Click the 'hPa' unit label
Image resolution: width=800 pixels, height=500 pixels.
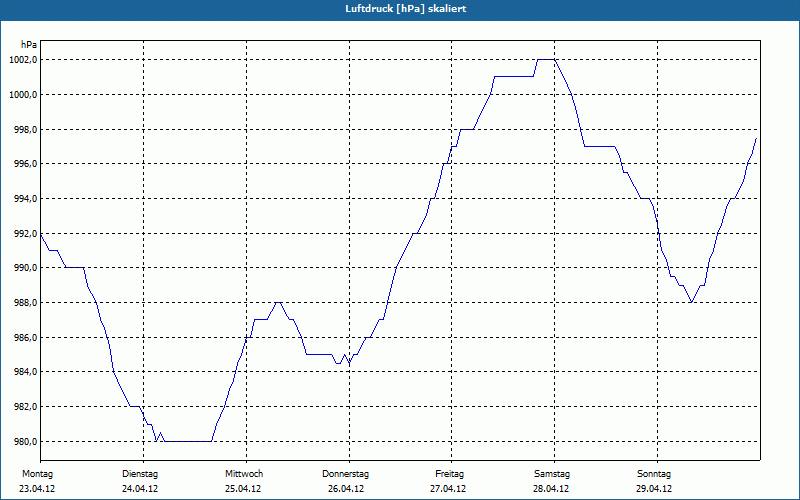(x=29, y=45)
